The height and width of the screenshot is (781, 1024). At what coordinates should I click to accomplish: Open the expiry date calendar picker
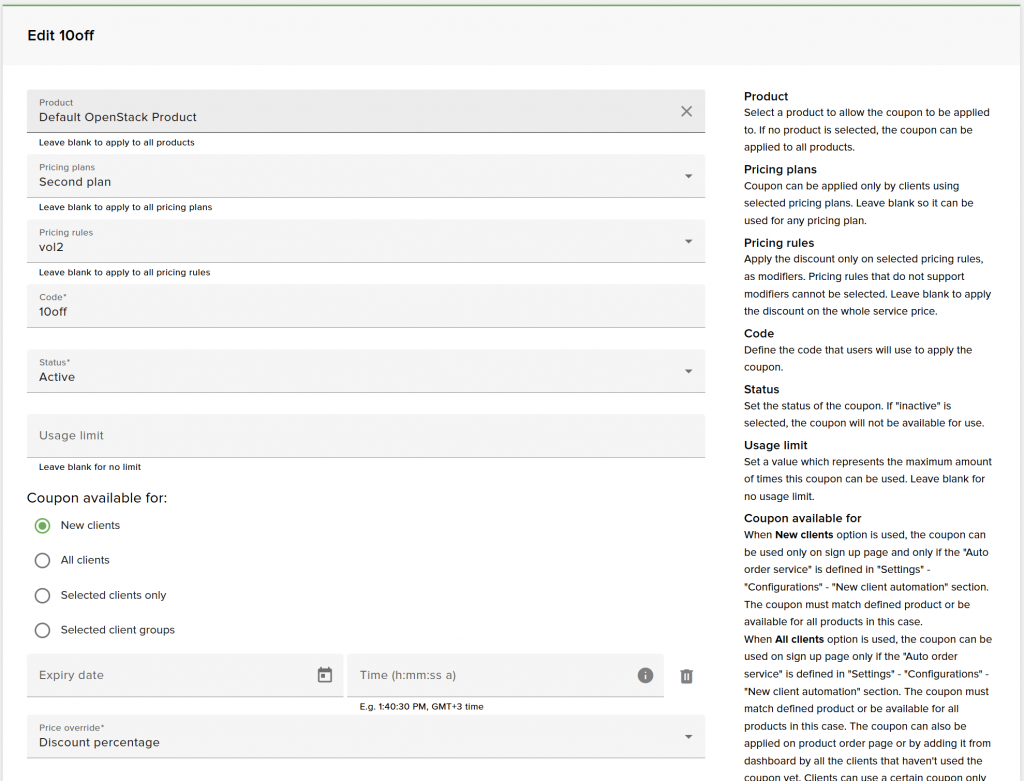tap(325, 675)
